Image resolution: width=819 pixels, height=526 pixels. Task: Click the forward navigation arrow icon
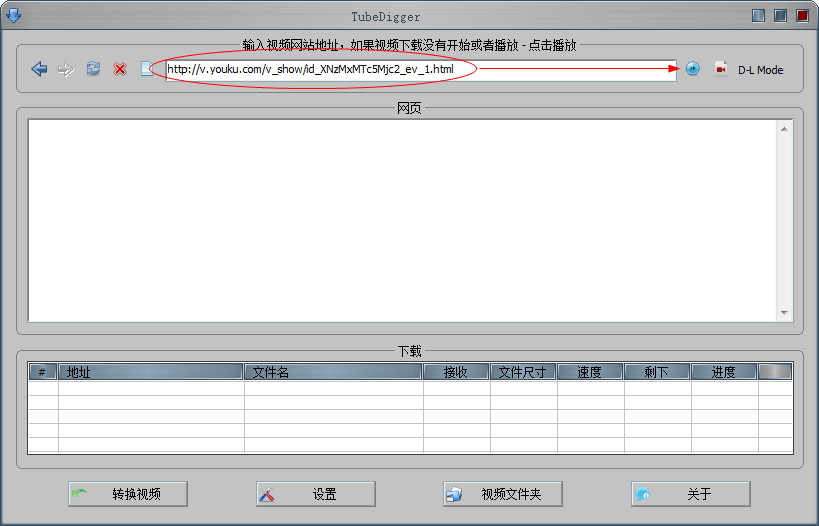tap(66, 69)
